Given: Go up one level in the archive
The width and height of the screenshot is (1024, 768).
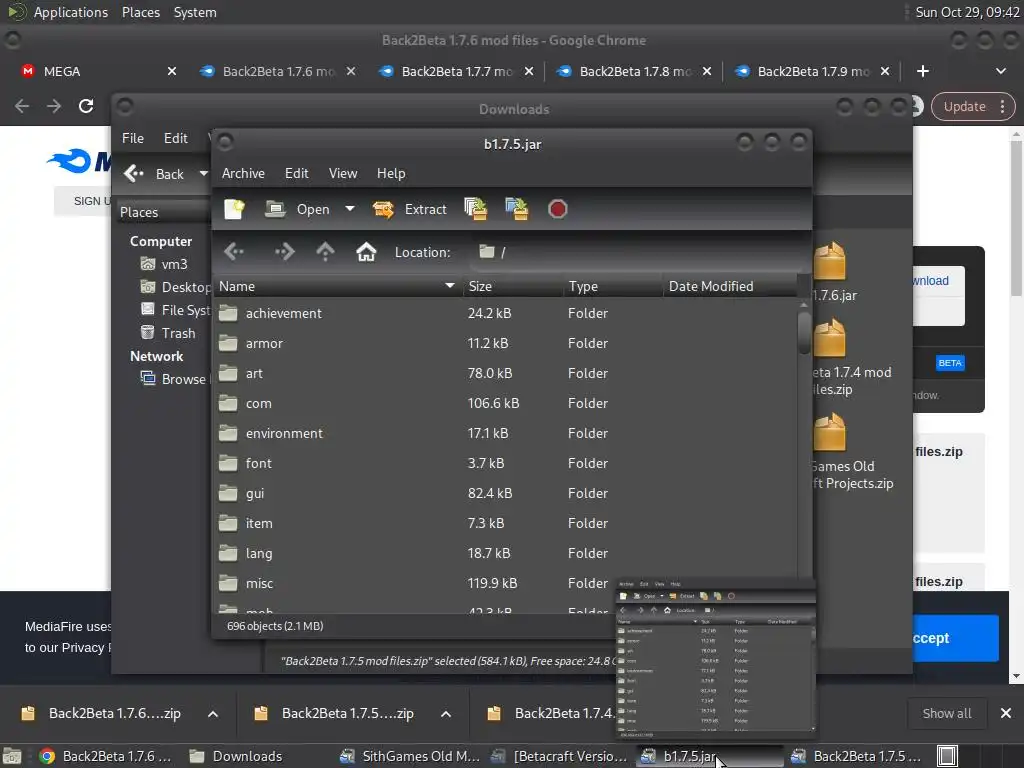Looking at the screenshot, I should coord(325,251).
